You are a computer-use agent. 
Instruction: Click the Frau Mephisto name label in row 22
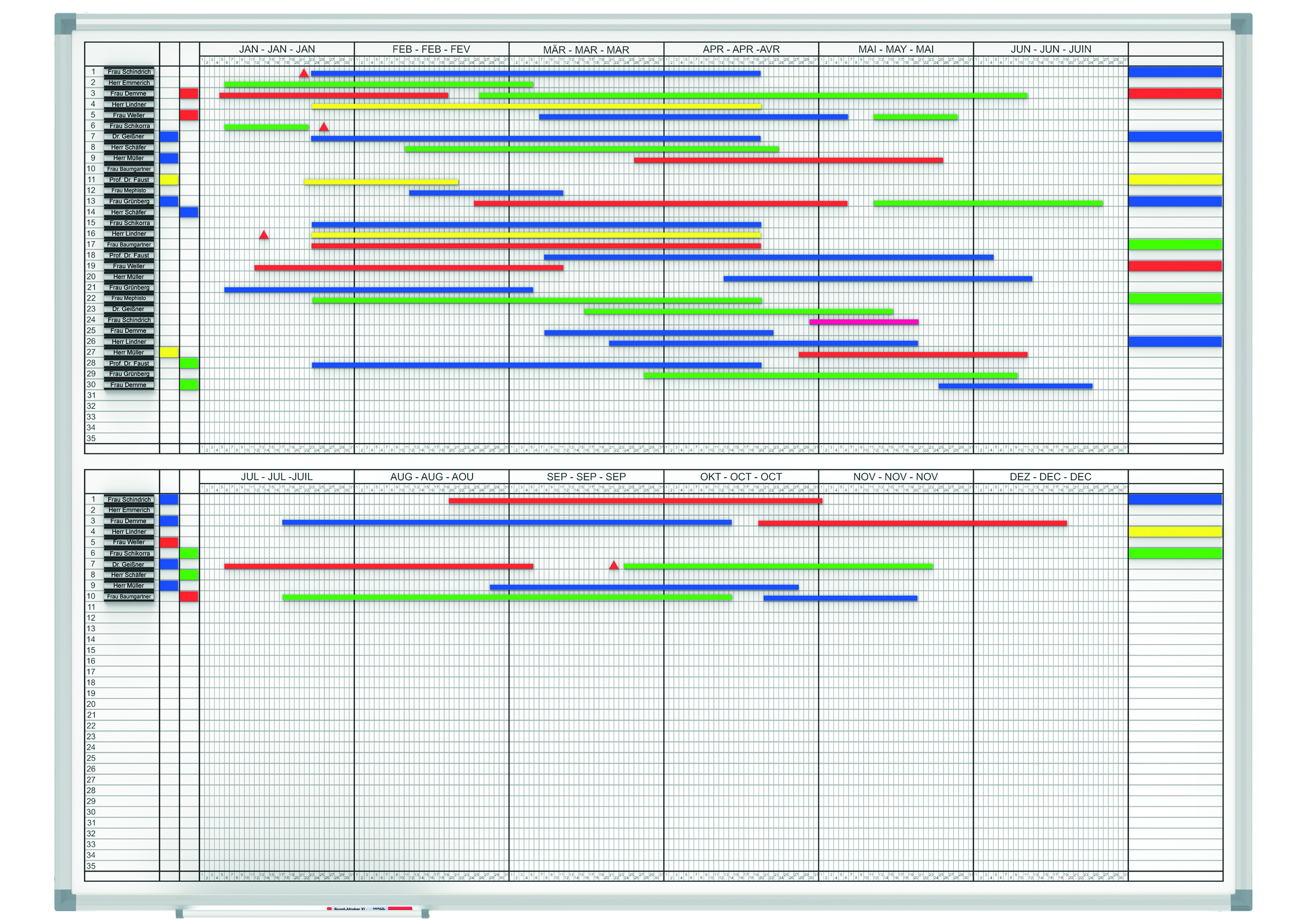click(129, 298)
